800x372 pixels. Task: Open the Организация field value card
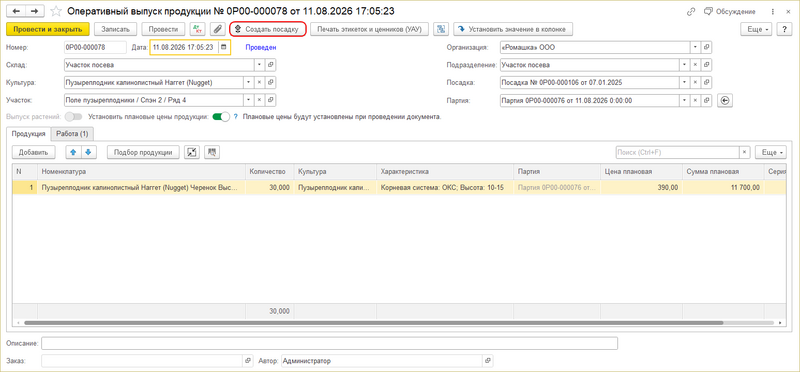(x=707, y=47)
